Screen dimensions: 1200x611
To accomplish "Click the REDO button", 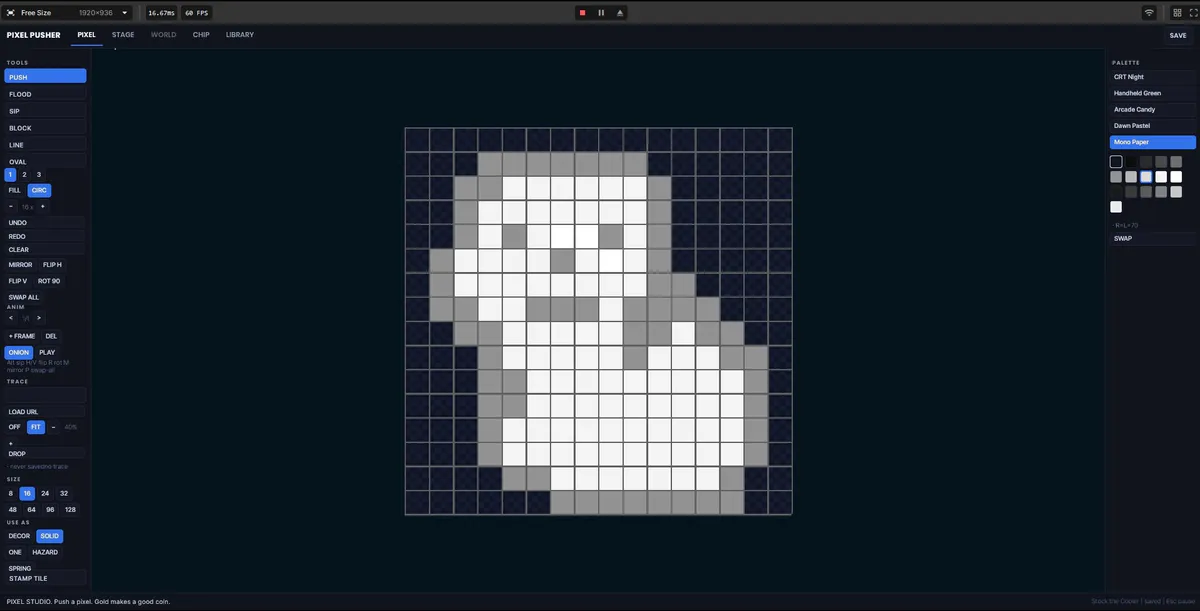I will click(45, 236).
